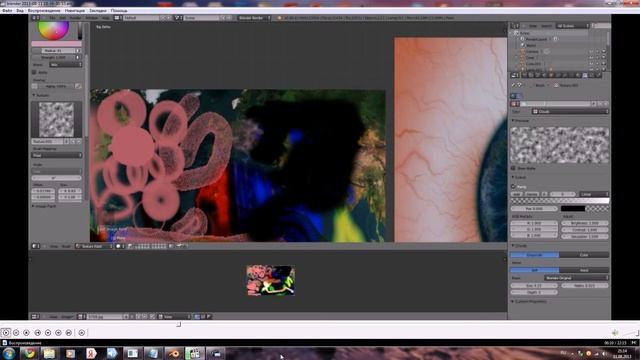The height and width of the screenshot is (360, 640).
Task: Click the Render properties tab icon
Action: point(524,76)
